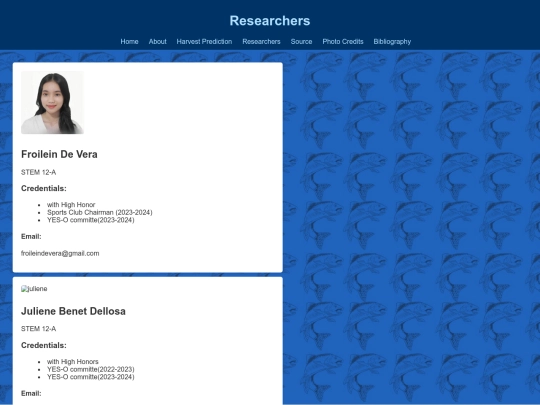
Task: Click Froilein De Vera's profile photo
Action: (52, 102)
